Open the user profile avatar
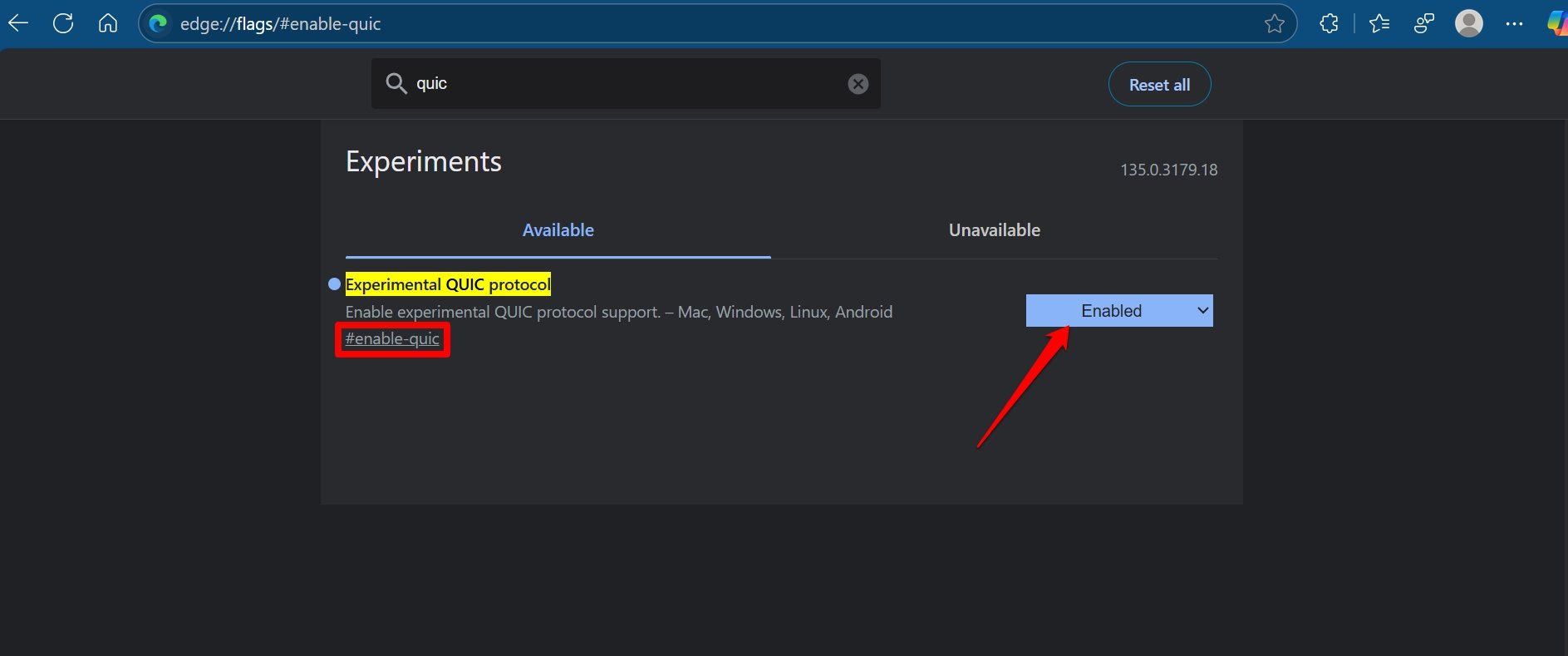The width and height of the screenshot is (1568, 656). [x=1469, y=23]
